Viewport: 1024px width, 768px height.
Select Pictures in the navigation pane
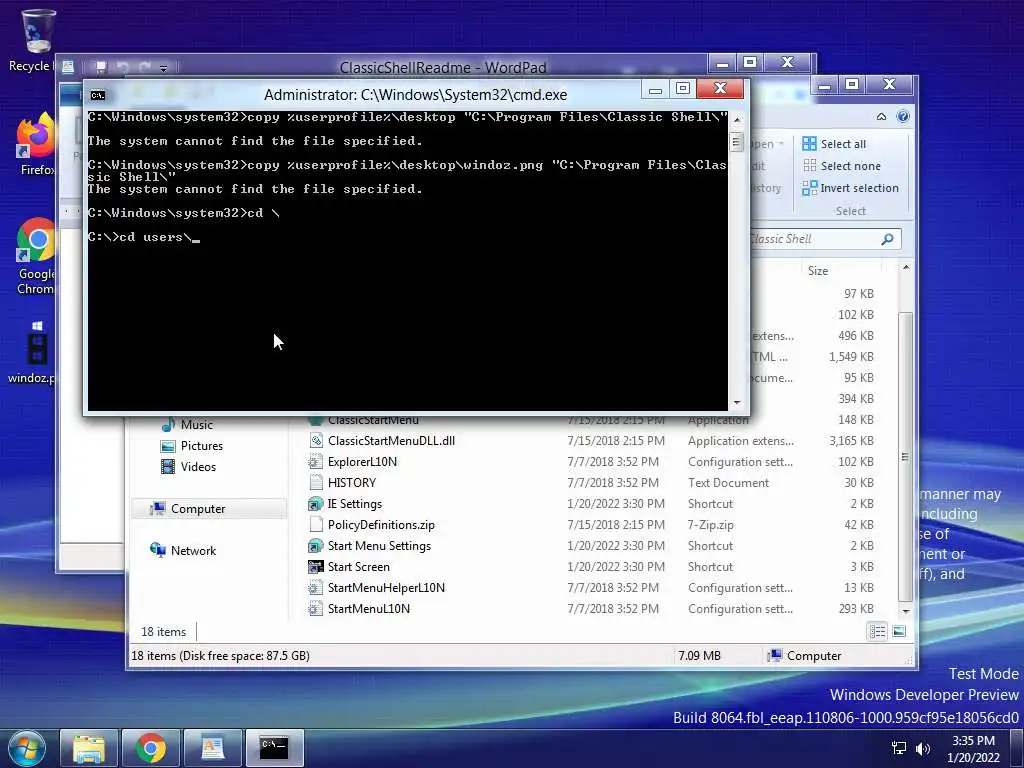pyautogui.click(x=192, y=446)
